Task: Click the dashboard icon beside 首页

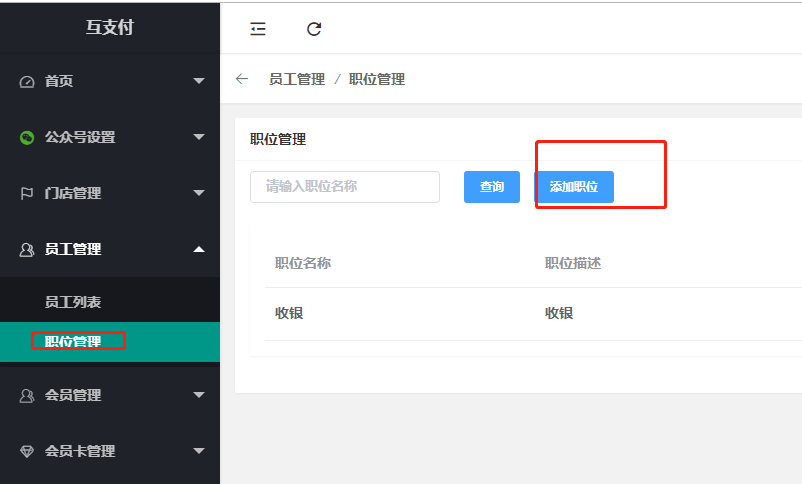Action: (x=27, y=81)
